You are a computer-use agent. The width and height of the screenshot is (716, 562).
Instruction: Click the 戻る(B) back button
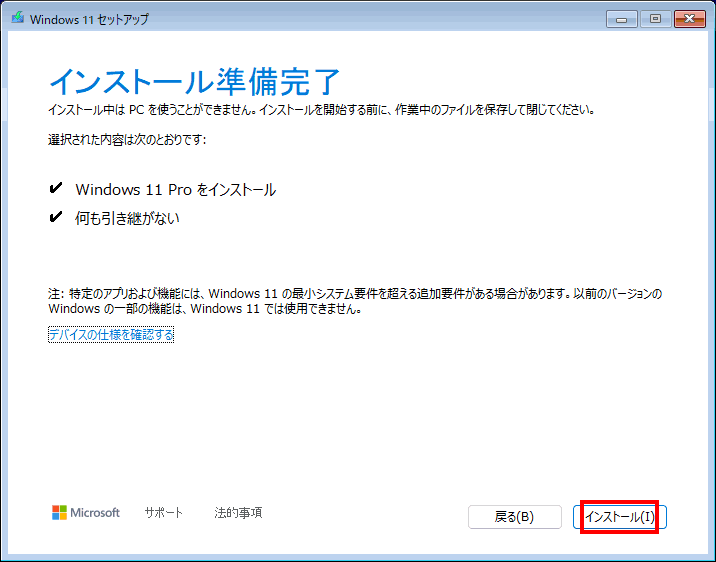(x=515, y=517)
